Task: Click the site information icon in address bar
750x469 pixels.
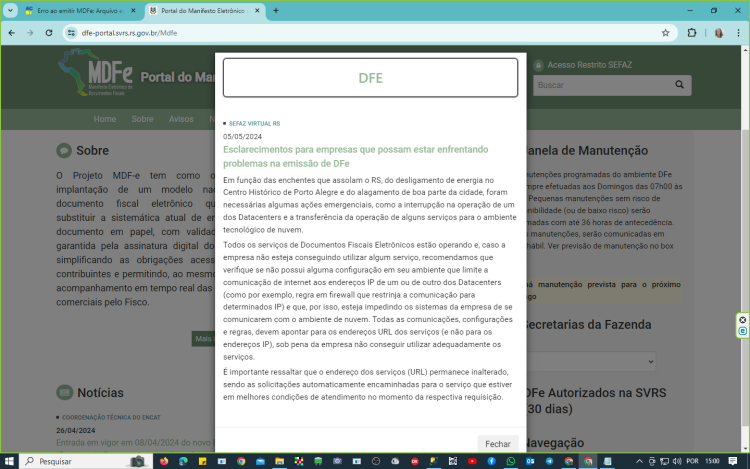Action: tap(71, 33)
